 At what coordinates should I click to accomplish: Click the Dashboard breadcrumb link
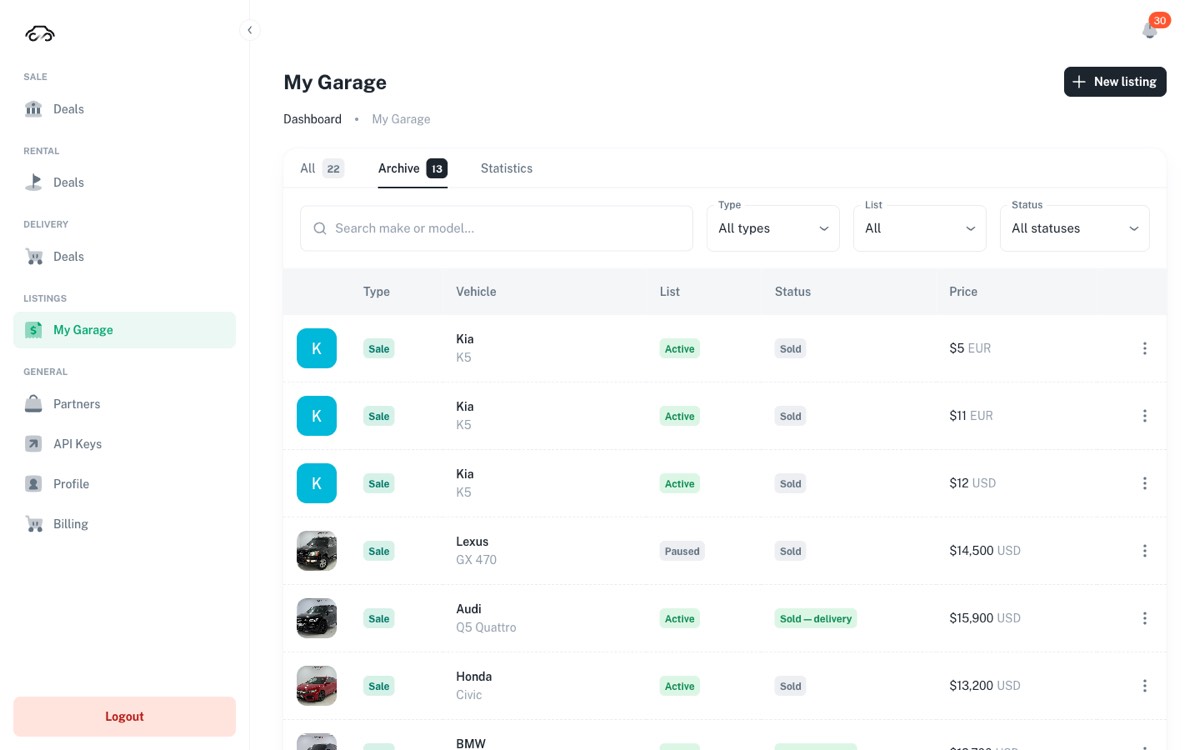pos(312,119)
